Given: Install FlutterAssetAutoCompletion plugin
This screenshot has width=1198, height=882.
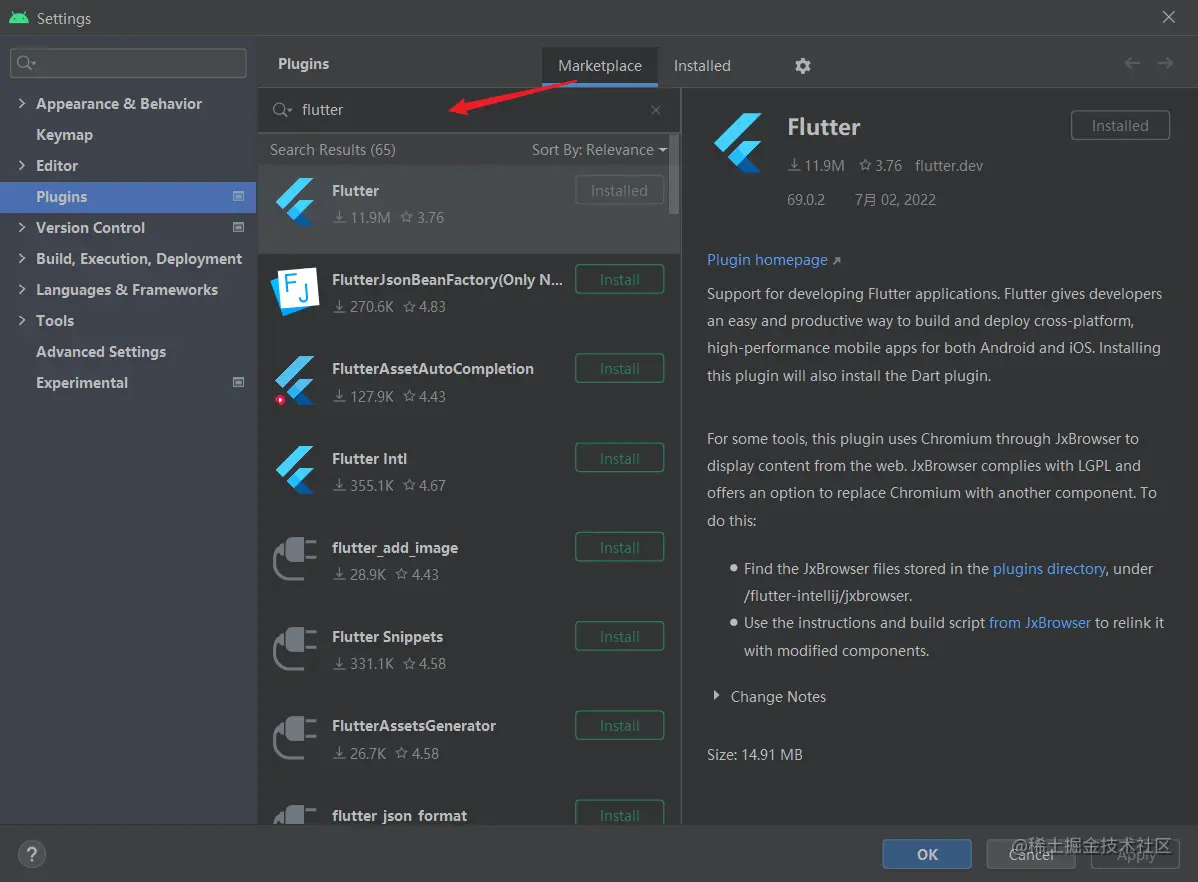Looking at the screenshot, I should pyautogui.click(x=620, y=368).
